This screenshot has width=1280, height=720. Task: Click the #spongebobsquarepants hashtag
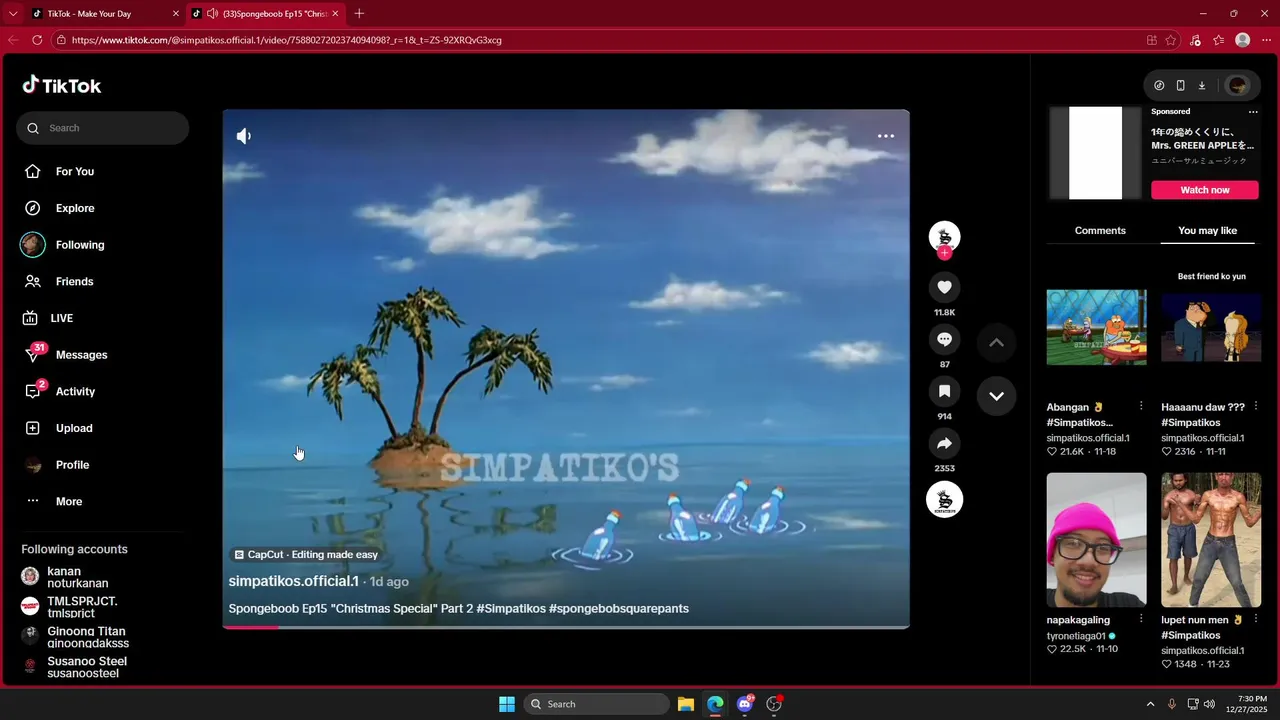[619, 608]
